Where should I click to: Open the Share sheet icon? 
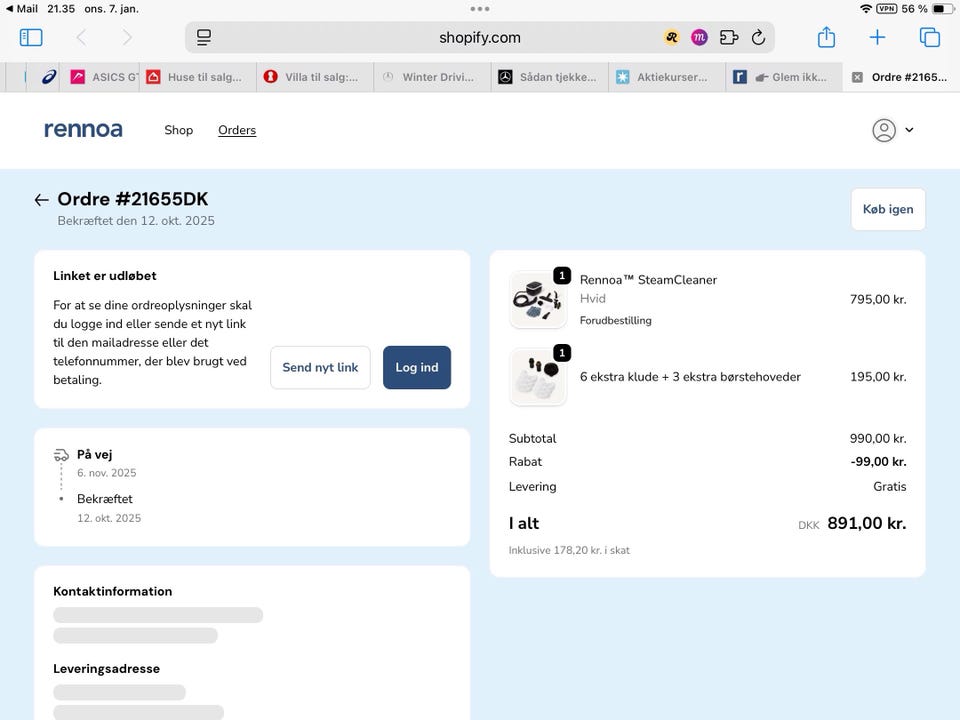(x=827, y=37)
